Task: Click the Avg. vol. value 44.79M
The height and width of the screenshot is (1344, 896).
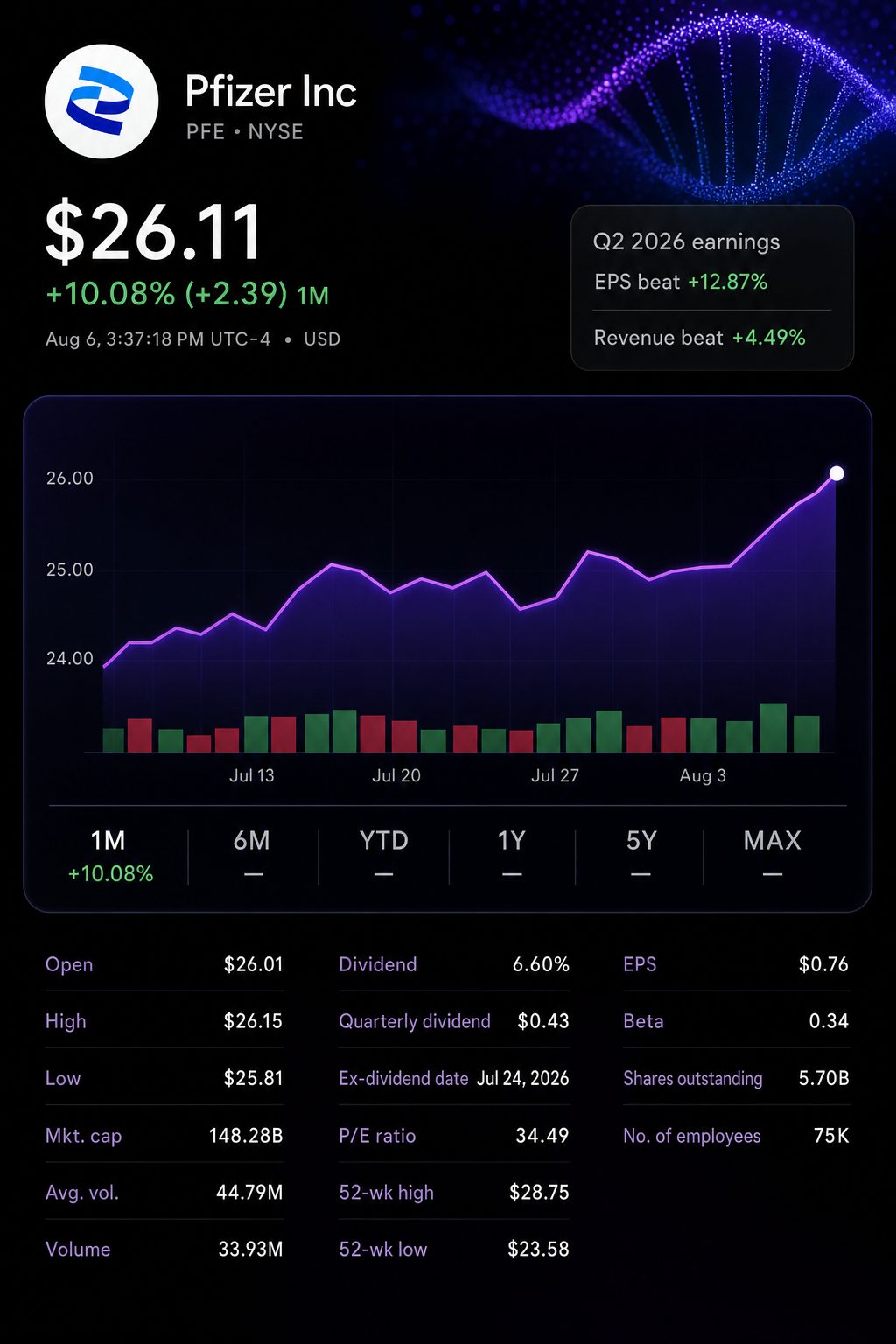Action: (x=249, y=1193)
